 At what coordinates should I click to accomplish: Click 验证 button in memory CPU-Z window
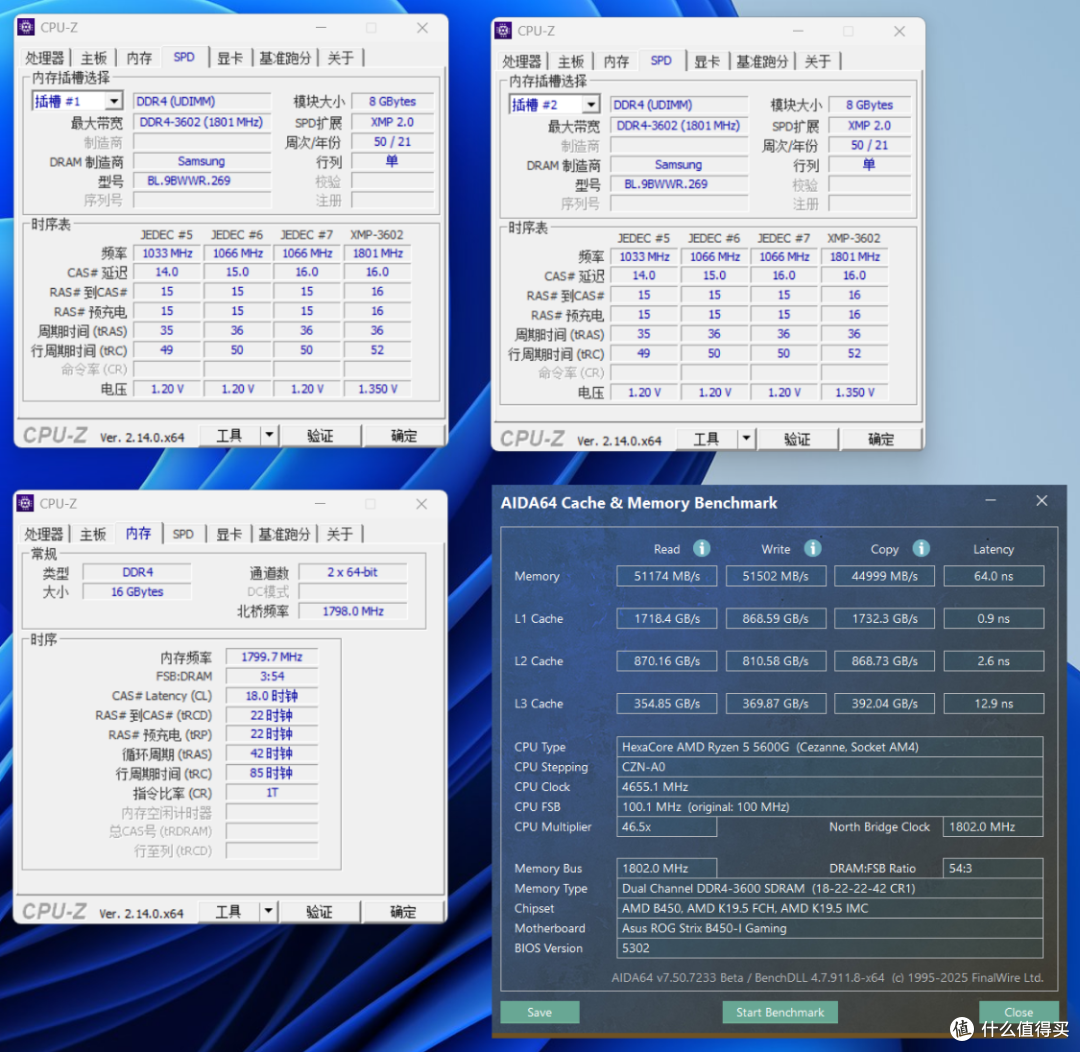[x=320, y=911]
